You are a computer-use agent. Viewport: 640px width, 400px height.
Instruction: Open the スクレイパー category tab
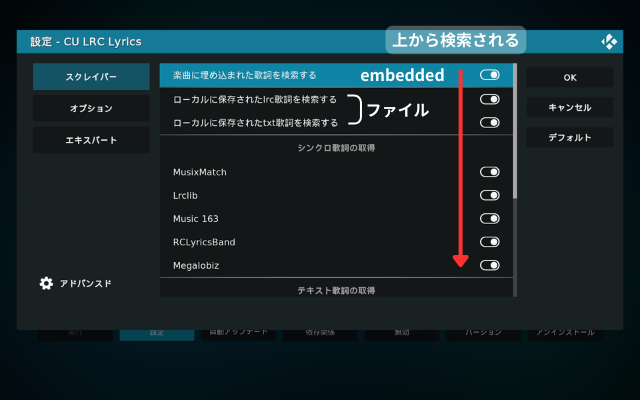coord(91,77)
